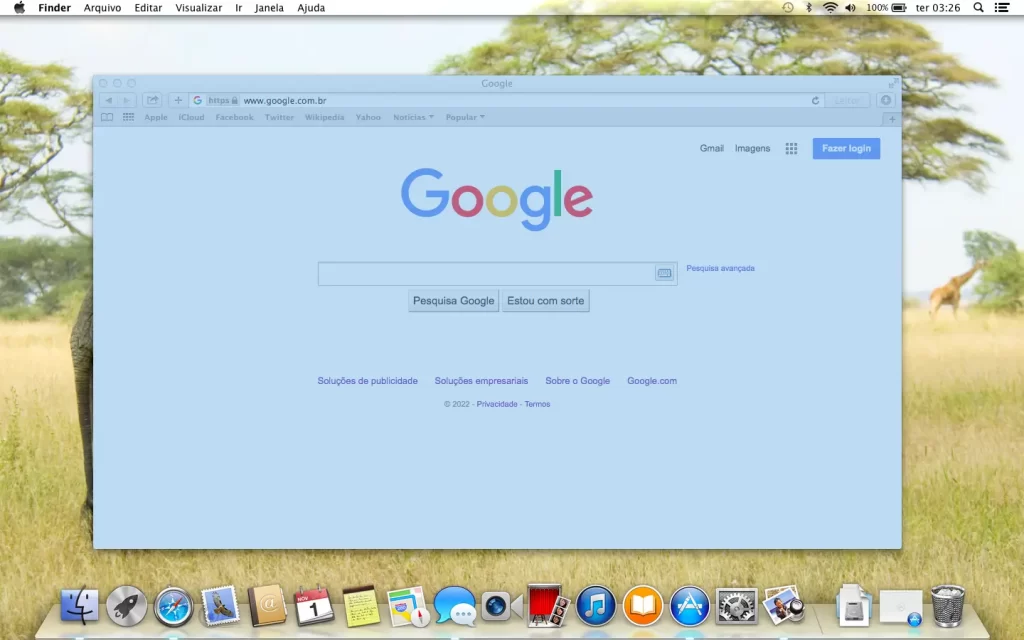
Task: Click the Pesquisa Google button
Action: (453, 300)
